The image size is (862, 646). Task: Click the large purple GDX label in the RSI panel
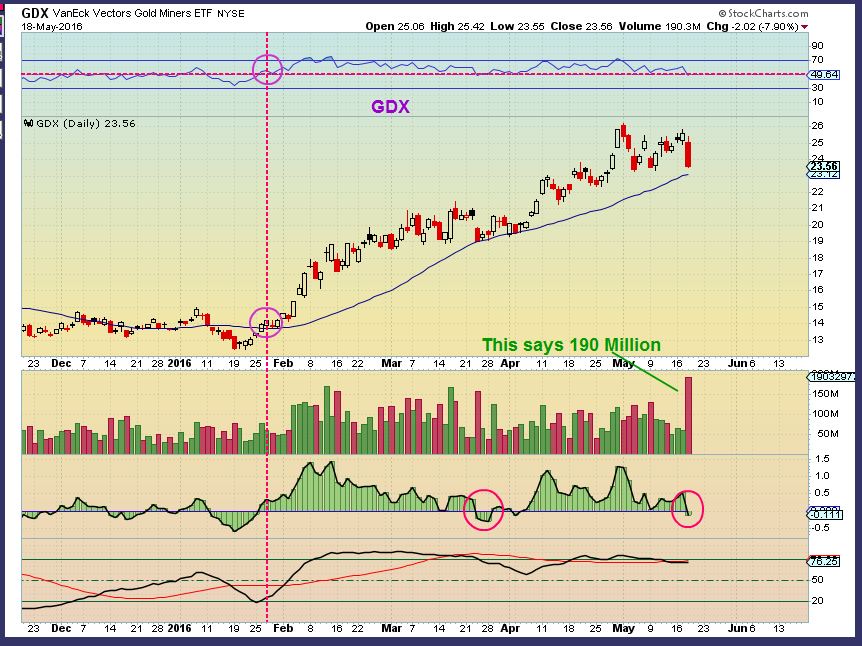coord(390,107)
